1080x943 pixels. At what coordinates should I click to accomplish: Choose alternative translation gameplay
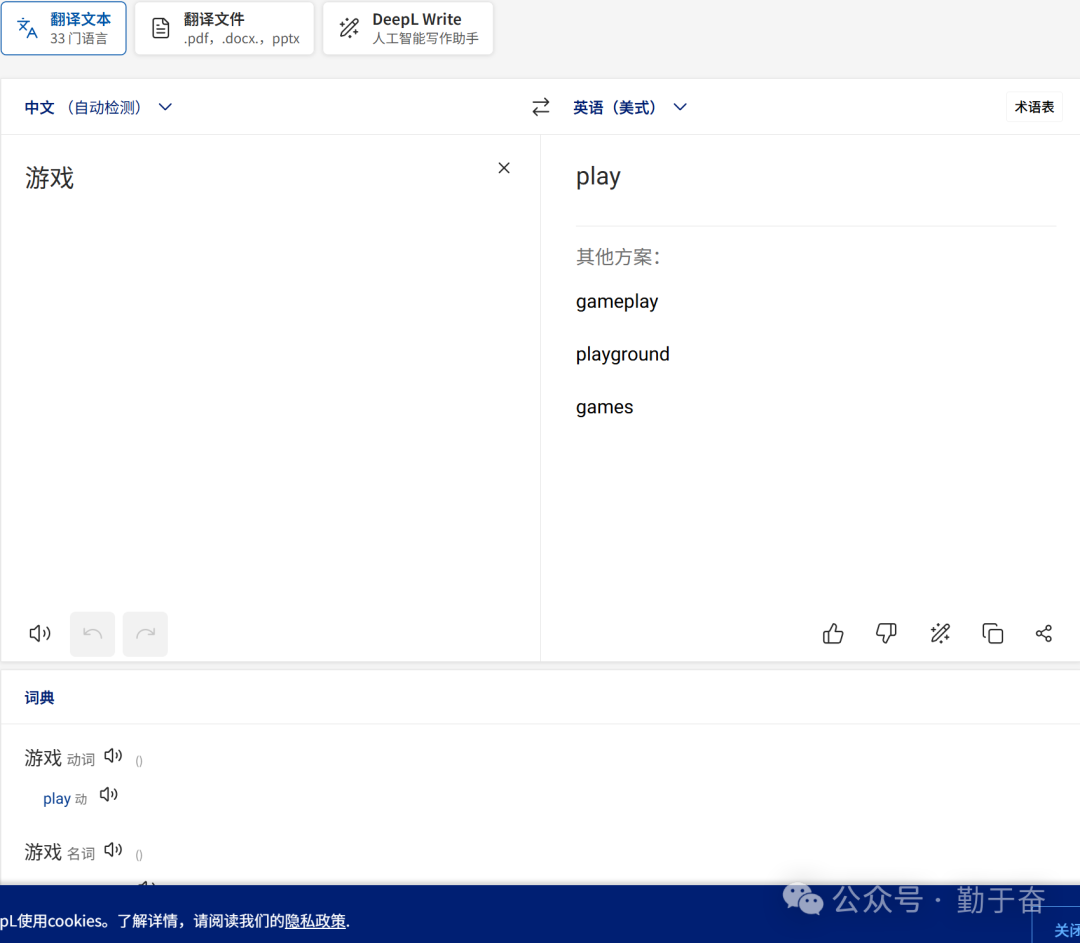[x=617, y=301]
